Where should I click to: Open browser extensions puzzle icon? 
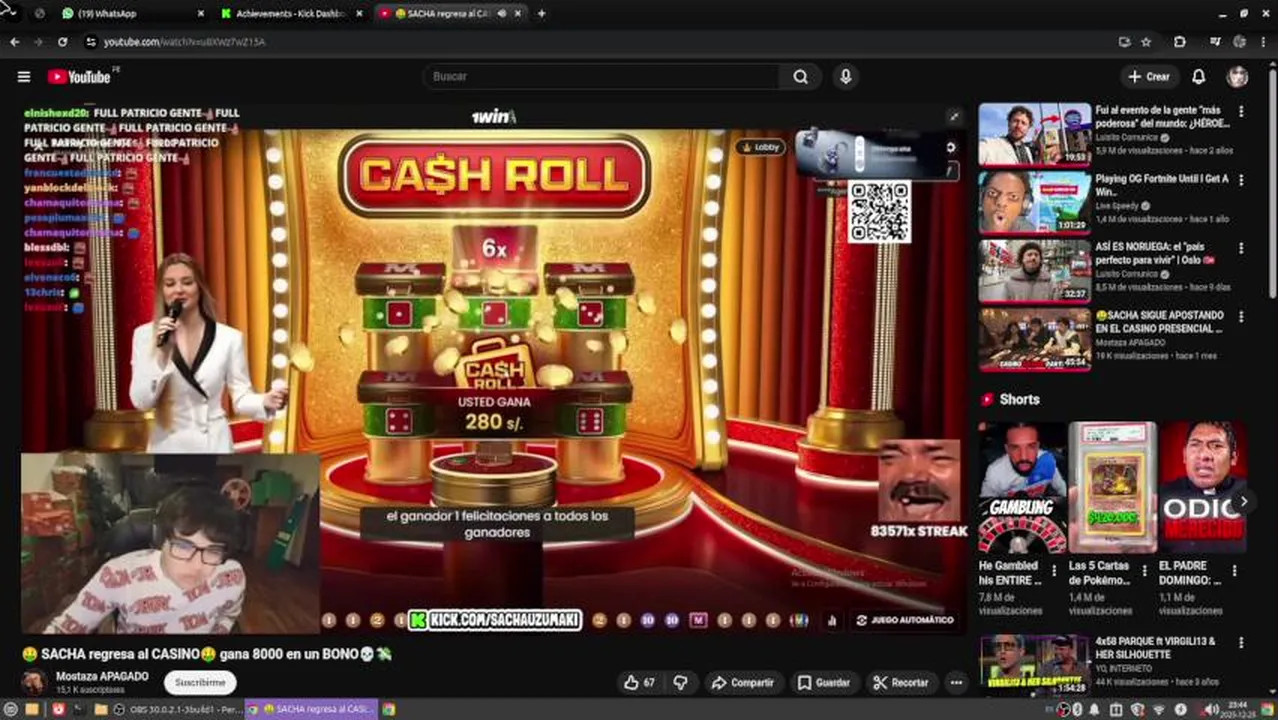(1180, 42)
